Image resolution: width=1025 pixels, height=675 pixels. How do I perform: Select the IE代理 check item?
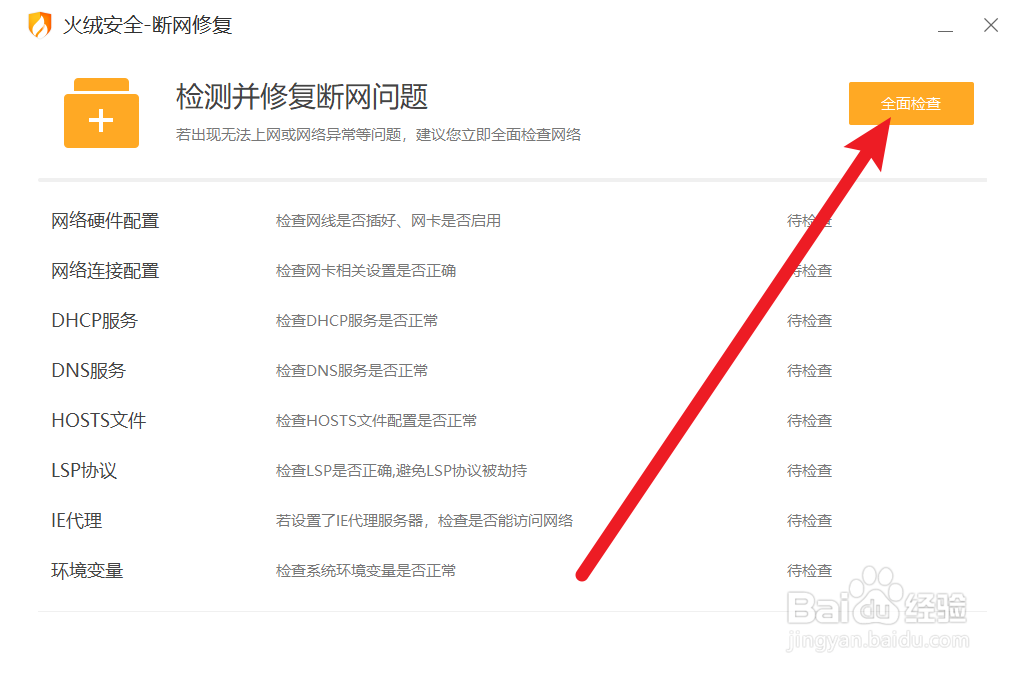[x=75, y=520]
